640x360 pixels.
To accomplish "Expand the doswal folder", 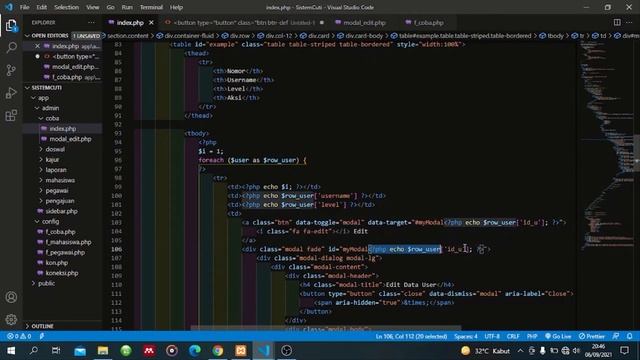I will (x=62, y=149).
